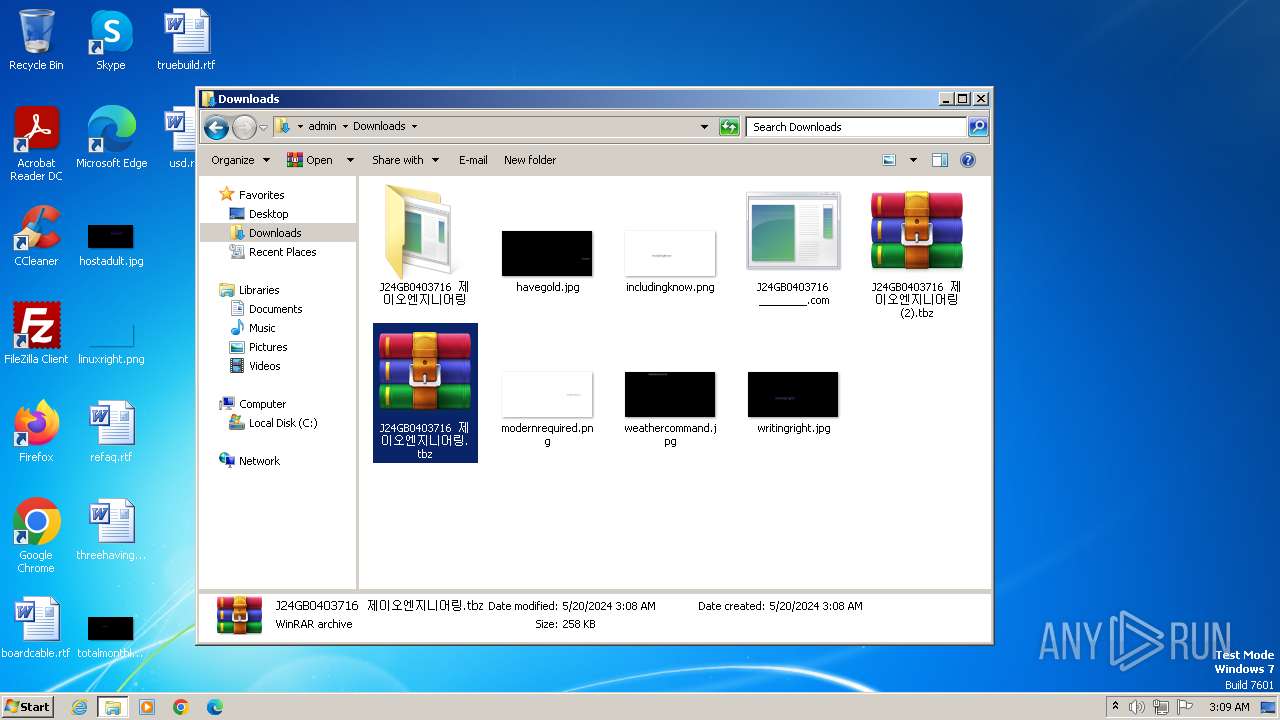Select writingright.jpg thumbnail

(793, 402)
